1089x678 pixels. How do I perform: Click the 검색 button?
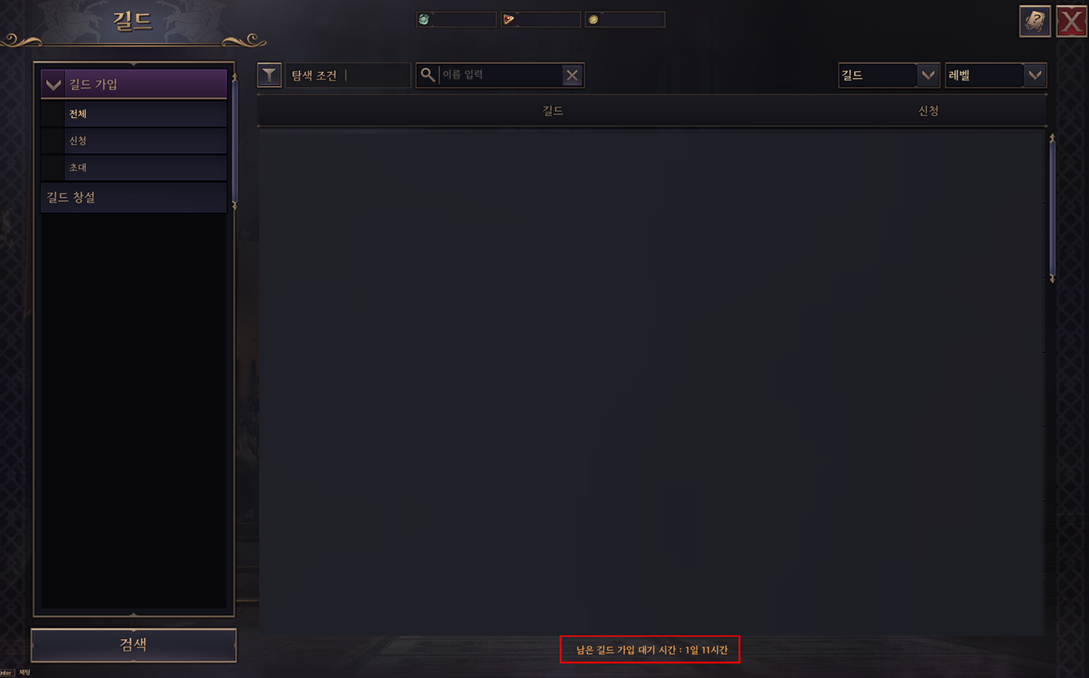pyautogui.click(x=133, y=645)
